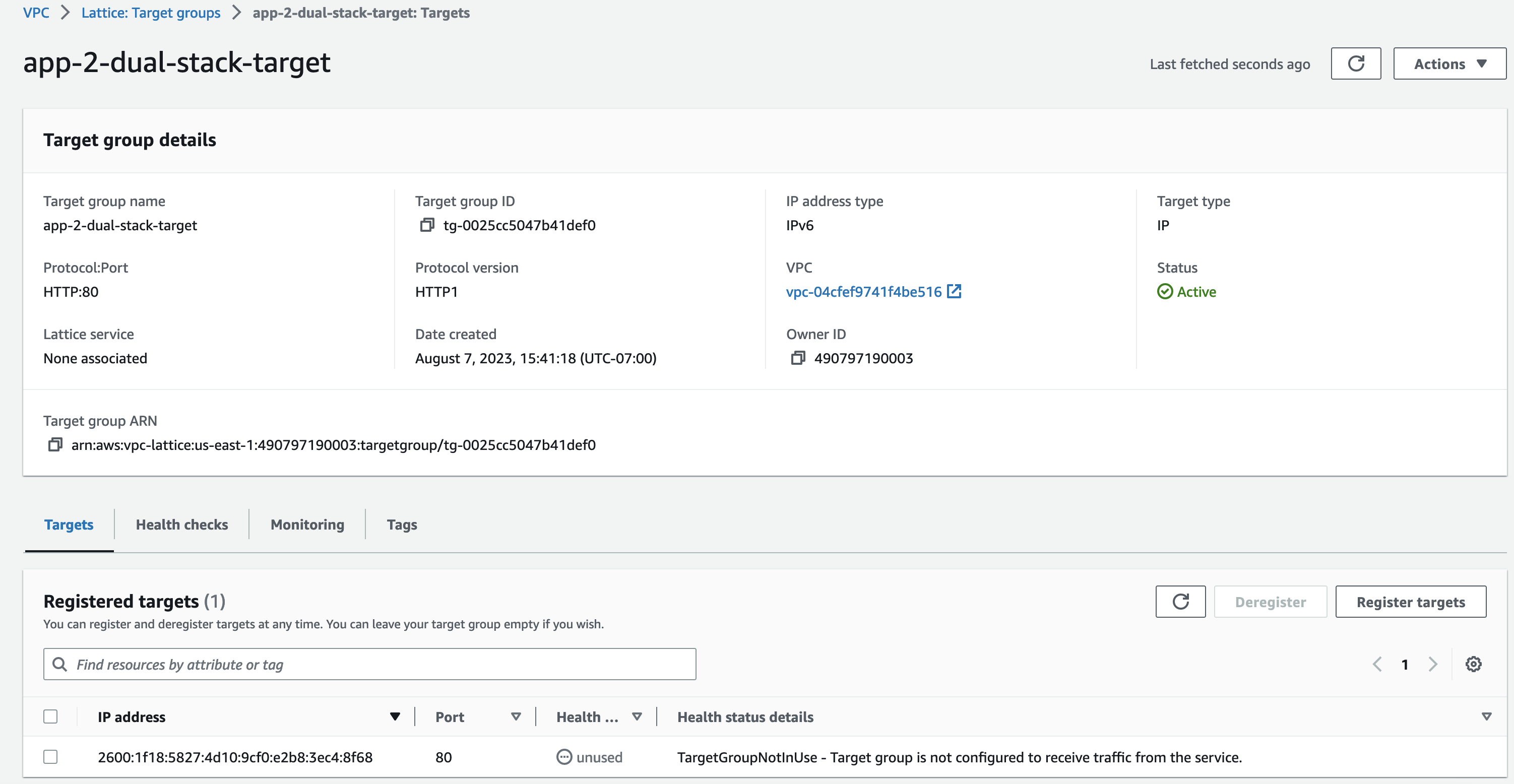This screenshot has width=1514, height=784.
Task: Open table preferences gear icon
Action: coord(1473,664)
